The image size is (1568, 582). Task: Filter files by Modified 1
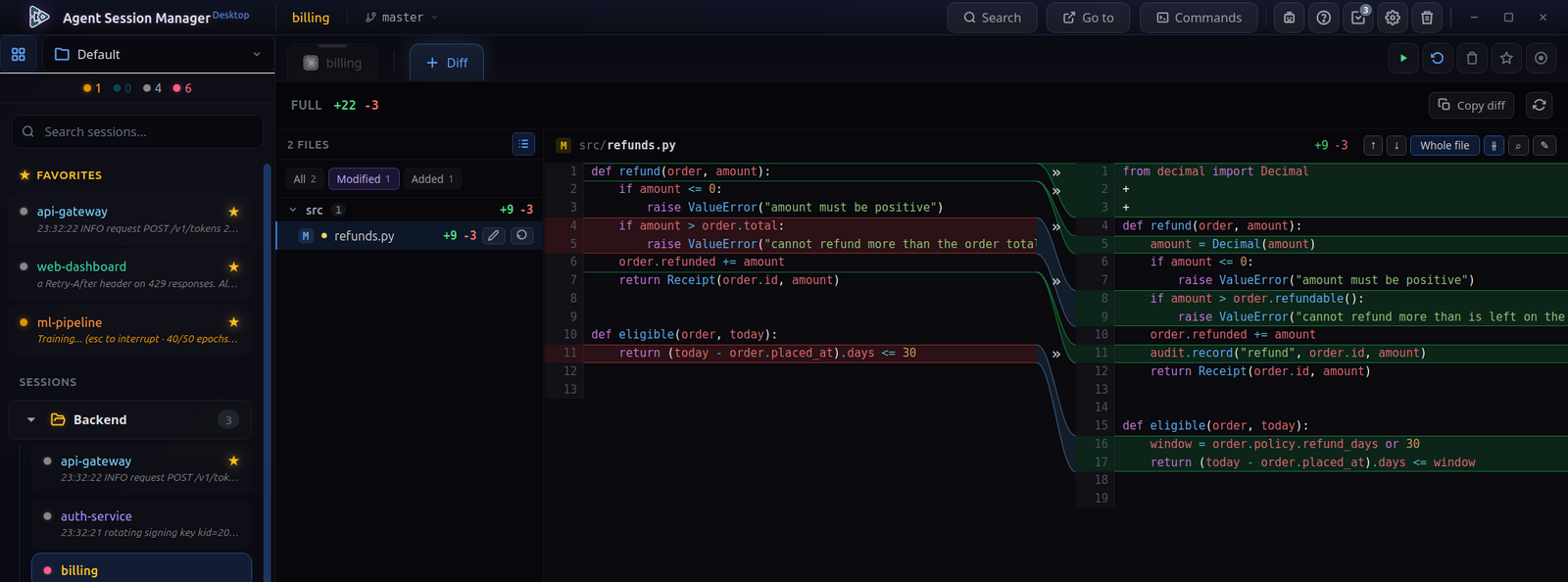click(x=364, y=178)
